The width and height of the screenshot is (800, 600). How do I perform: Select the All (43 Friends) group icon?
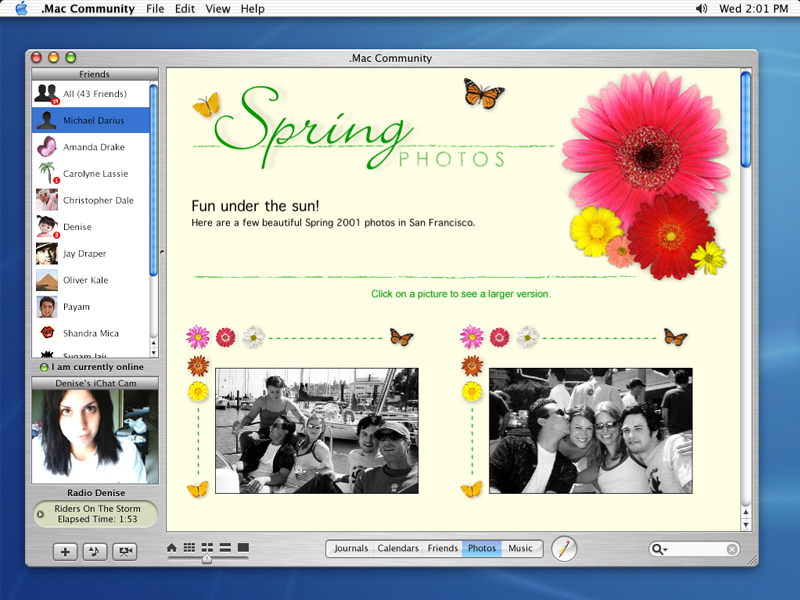tap(46, 94)
